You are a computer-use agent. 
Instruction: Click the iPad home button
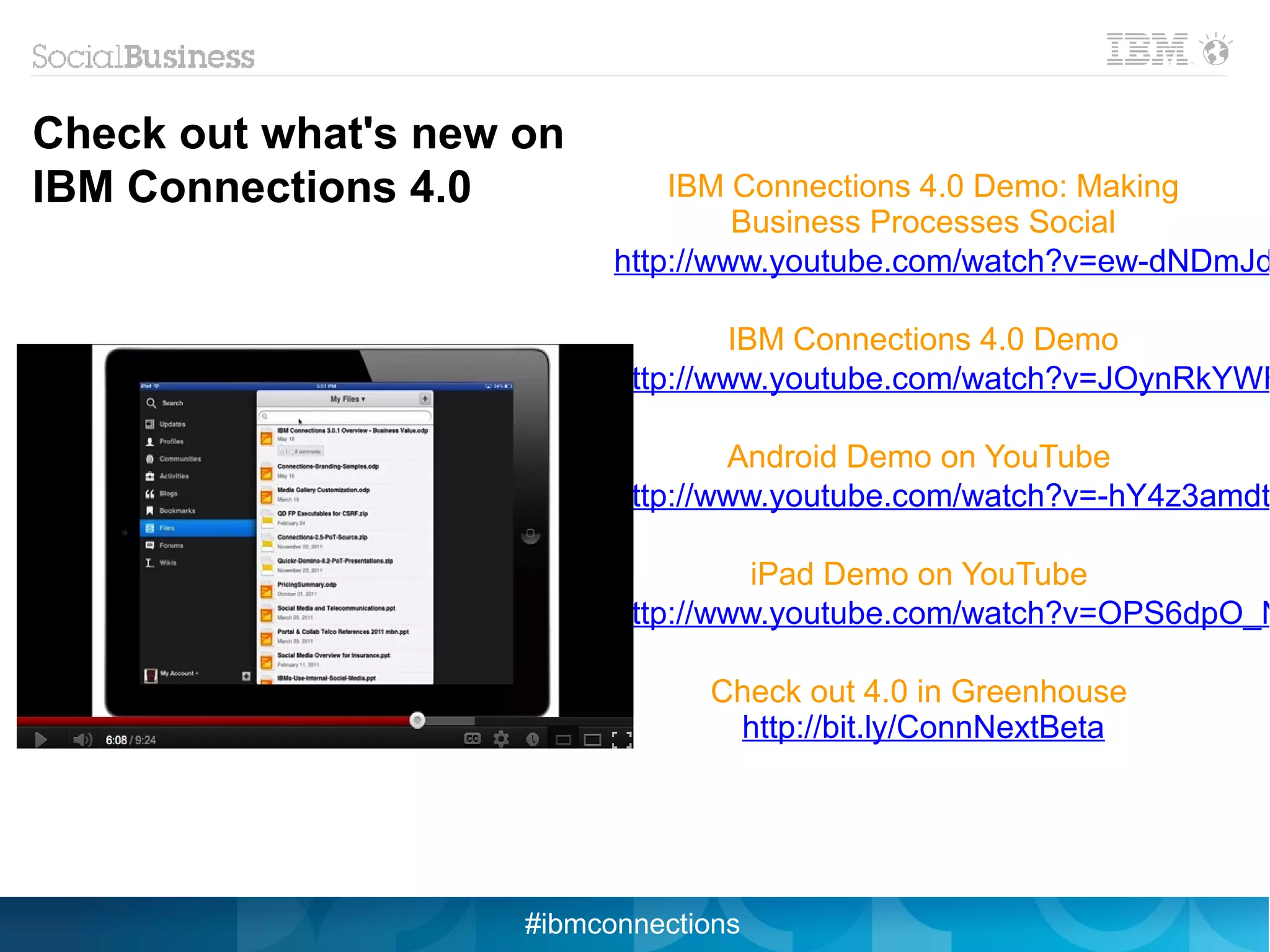(530, 534)
